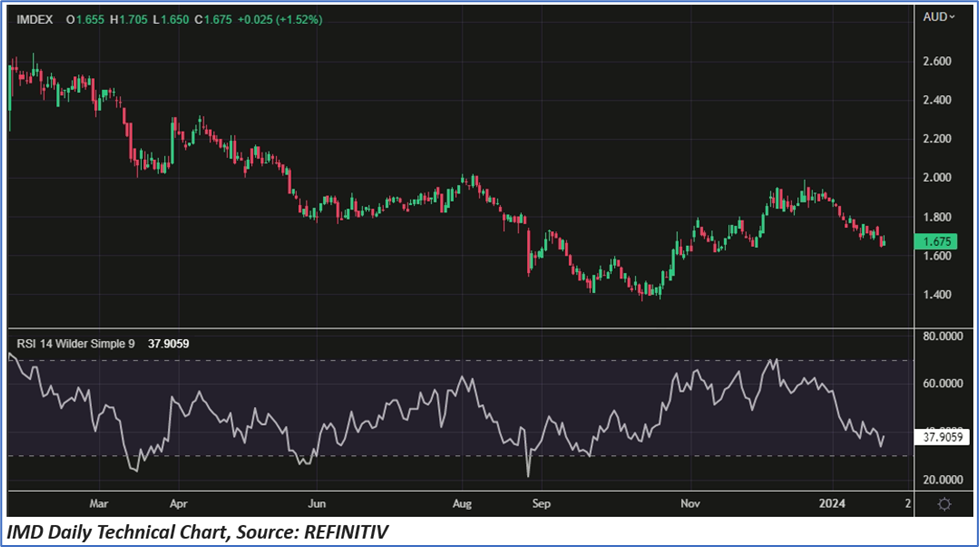Click the 1.400 price axis label

click(937, 295)
